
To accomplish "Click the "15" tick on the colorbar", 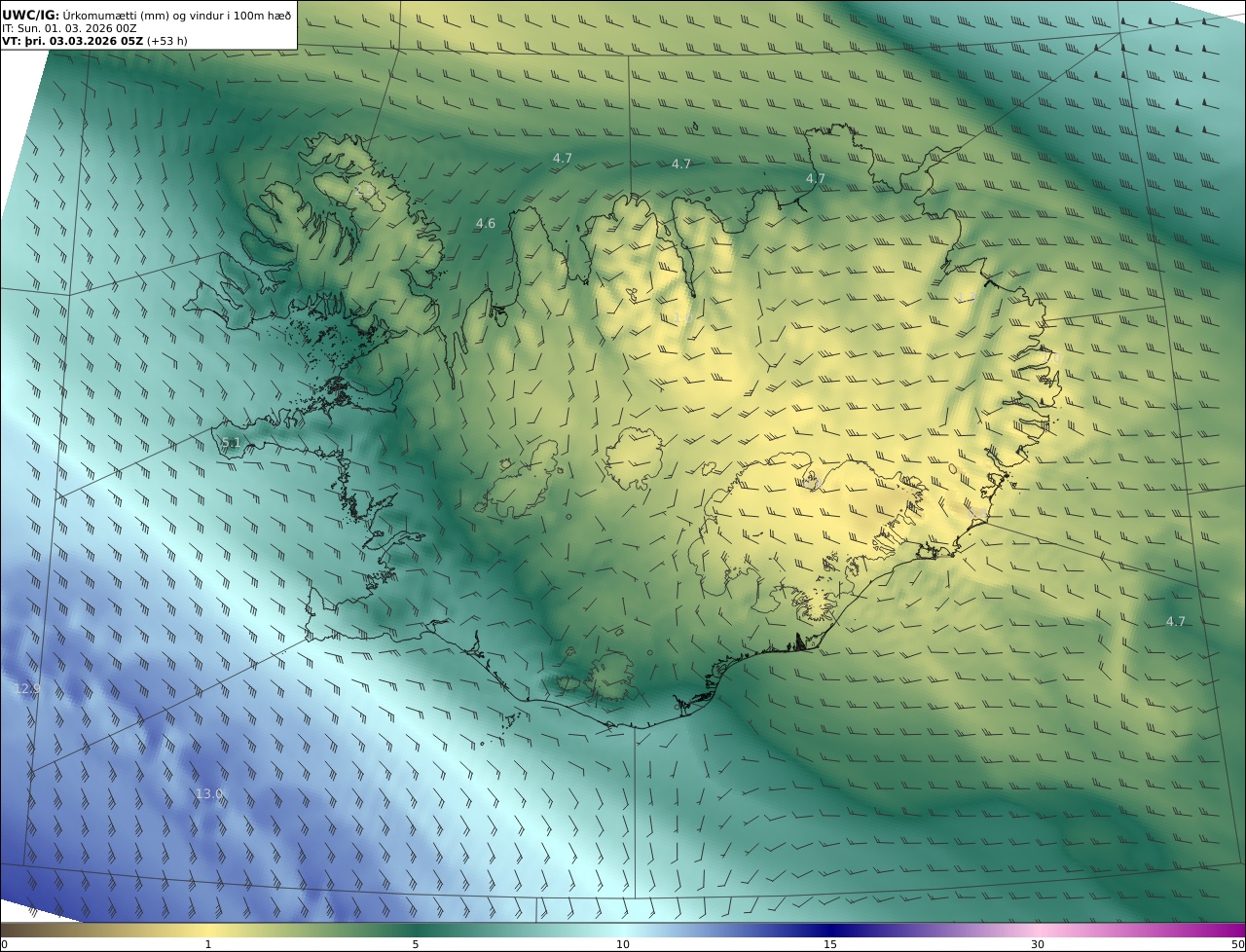I will 830,944.
